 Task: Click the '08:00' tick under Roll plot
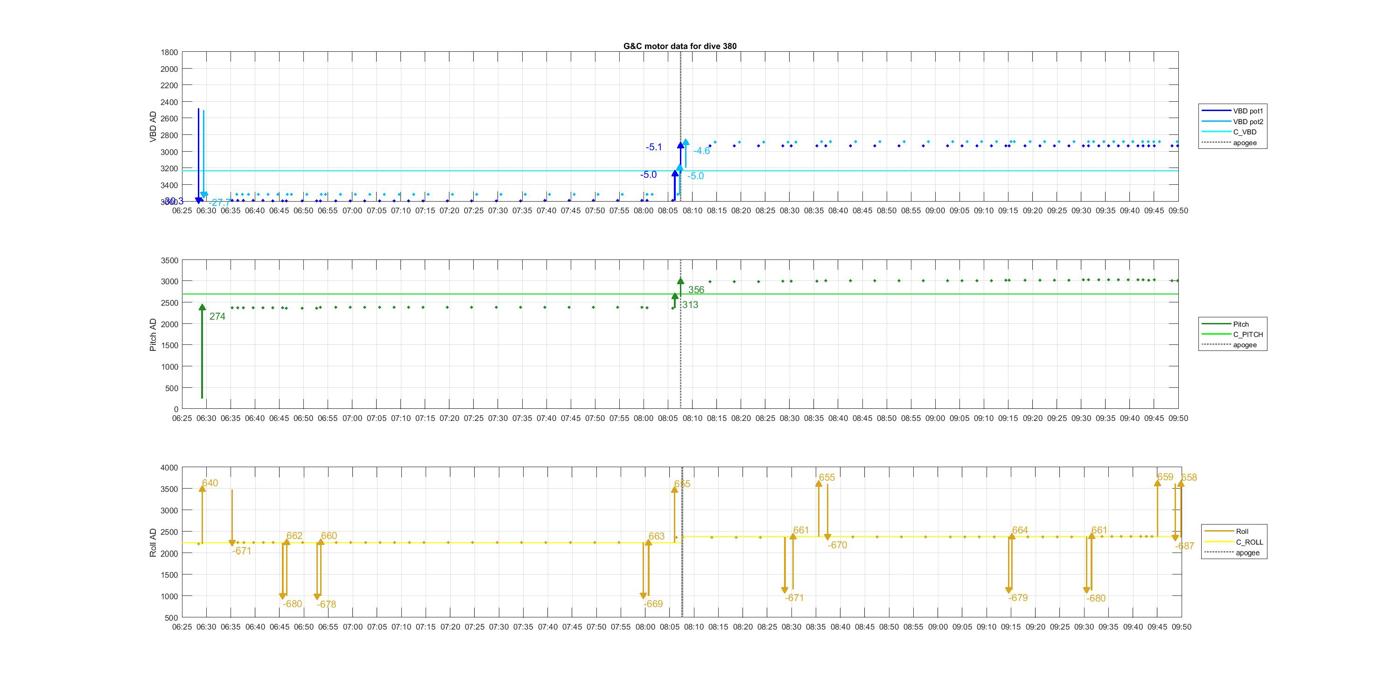(x=645, y=627)
